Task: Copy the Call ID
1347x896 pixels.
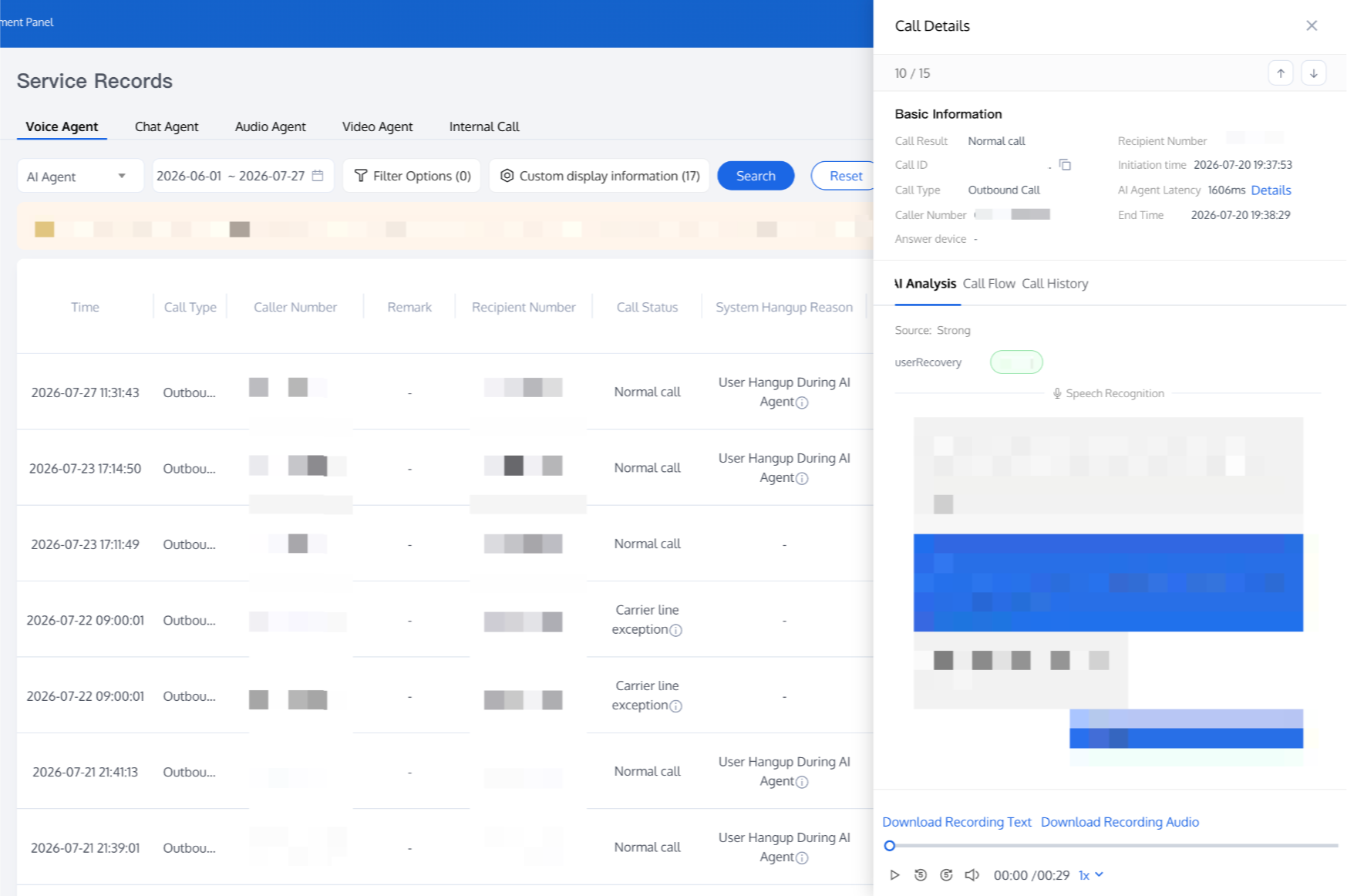Action: [1065, 165]
